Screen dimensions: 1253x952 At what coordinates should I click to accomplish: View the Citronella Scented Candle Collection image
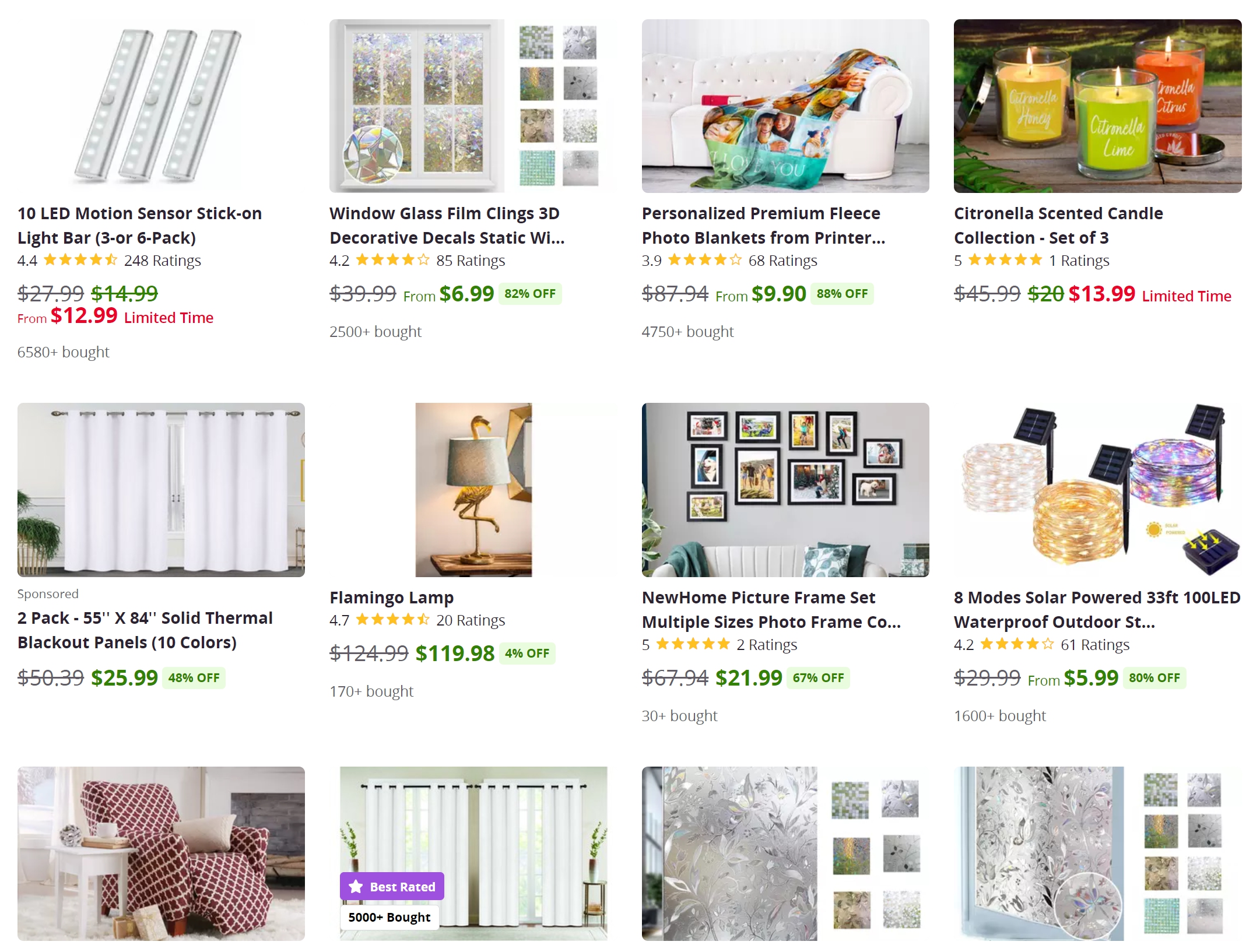pyautogui.click(x=1097, y=106)
